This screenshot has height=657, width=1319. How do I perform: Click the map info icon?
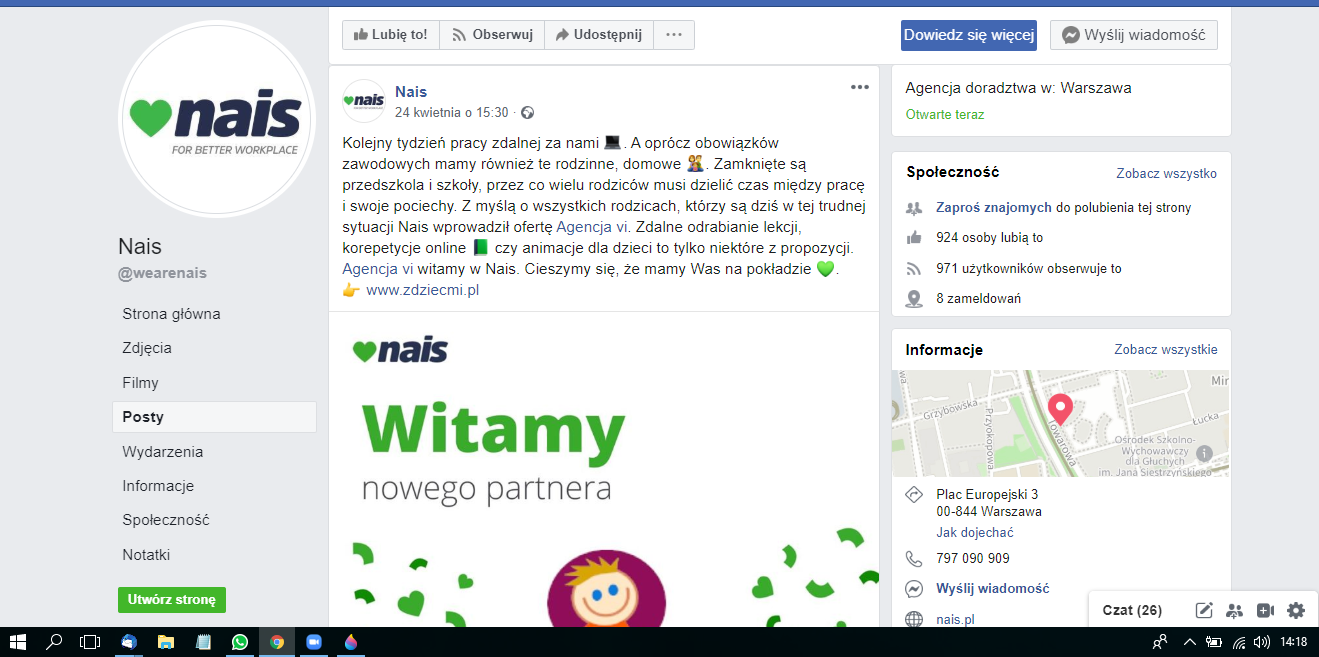pos(1204,454)
